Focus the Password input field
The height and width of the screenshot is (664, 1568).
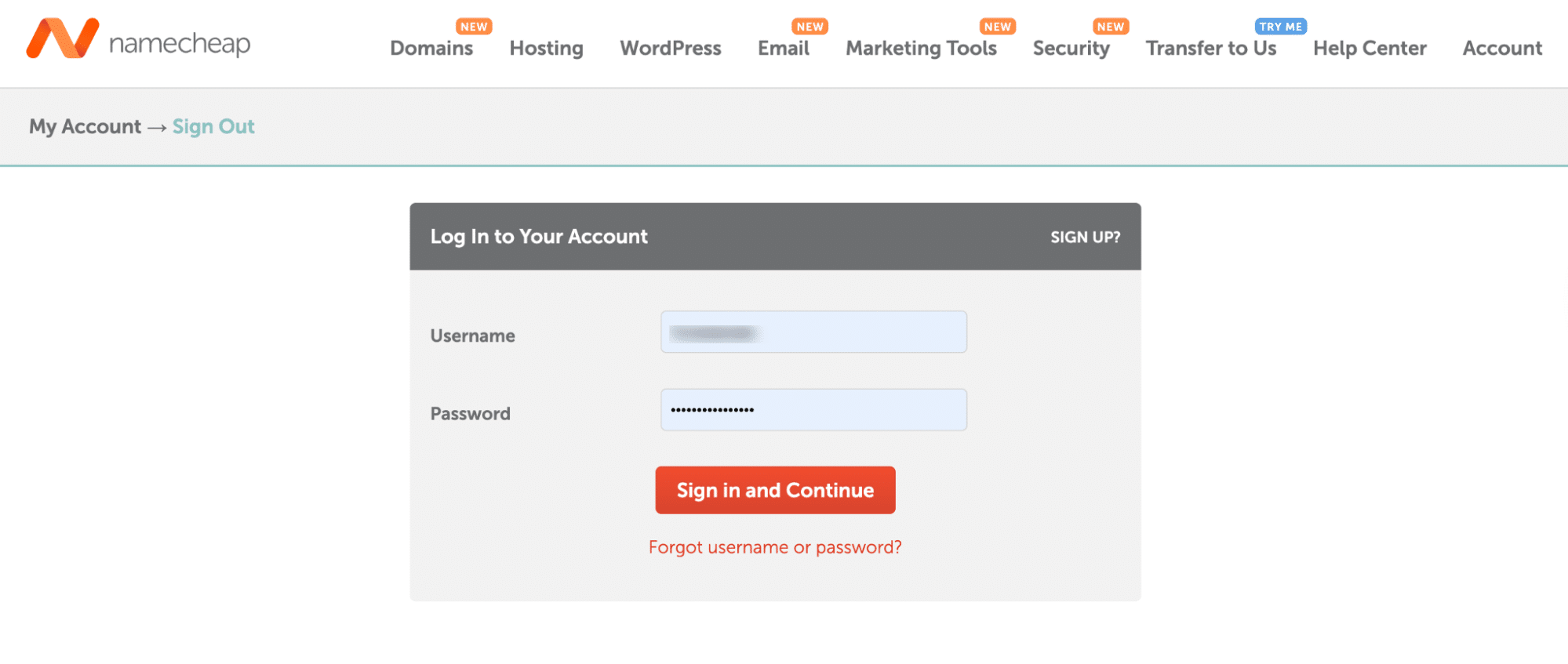(x=813, y=410)
